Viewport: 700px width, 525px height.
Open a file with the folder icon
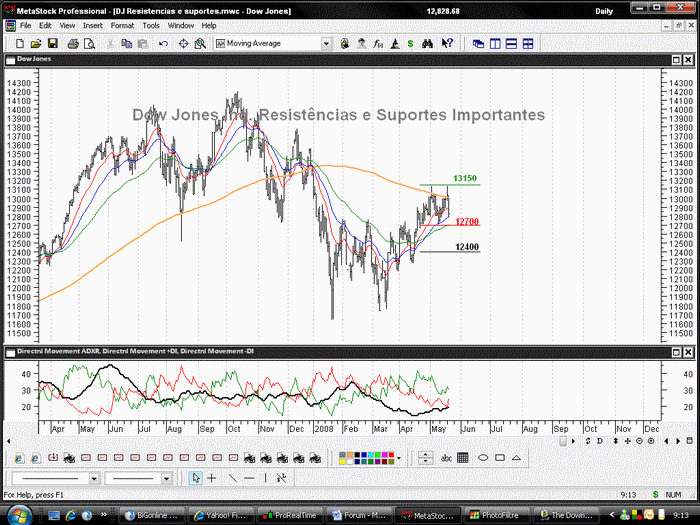click(x=36, y=44)
